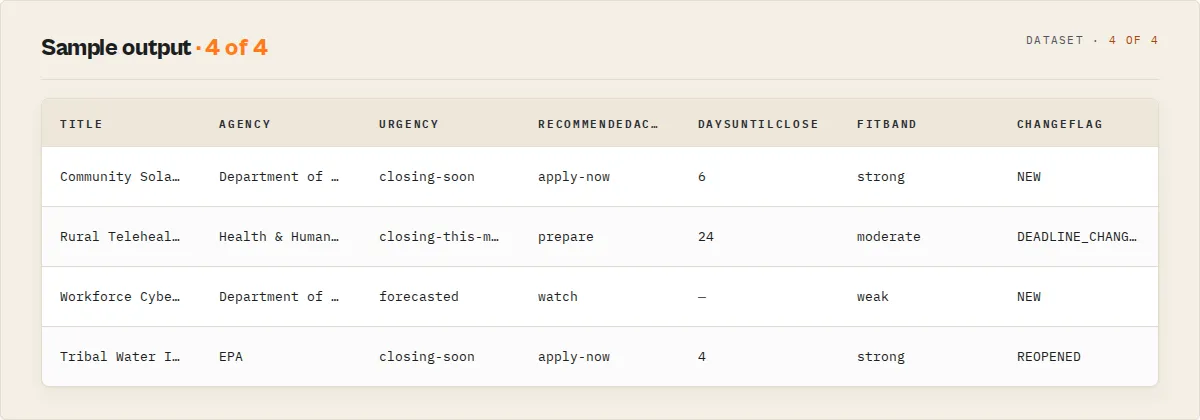Click the truncated RECOMMENDEDAC… column header
The width and height of the screenshot is (1200, 420).
coord(599,124)
